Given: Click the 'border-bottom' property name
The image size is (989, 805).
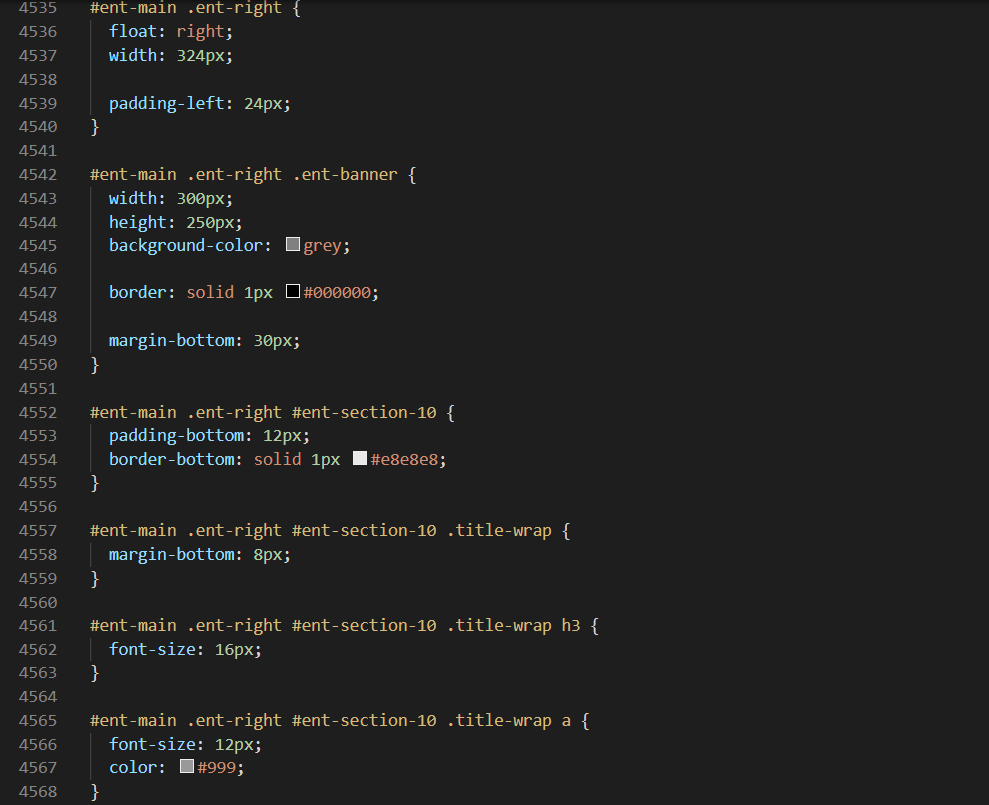Looking at the screenshot, I should tap(172, 459).
